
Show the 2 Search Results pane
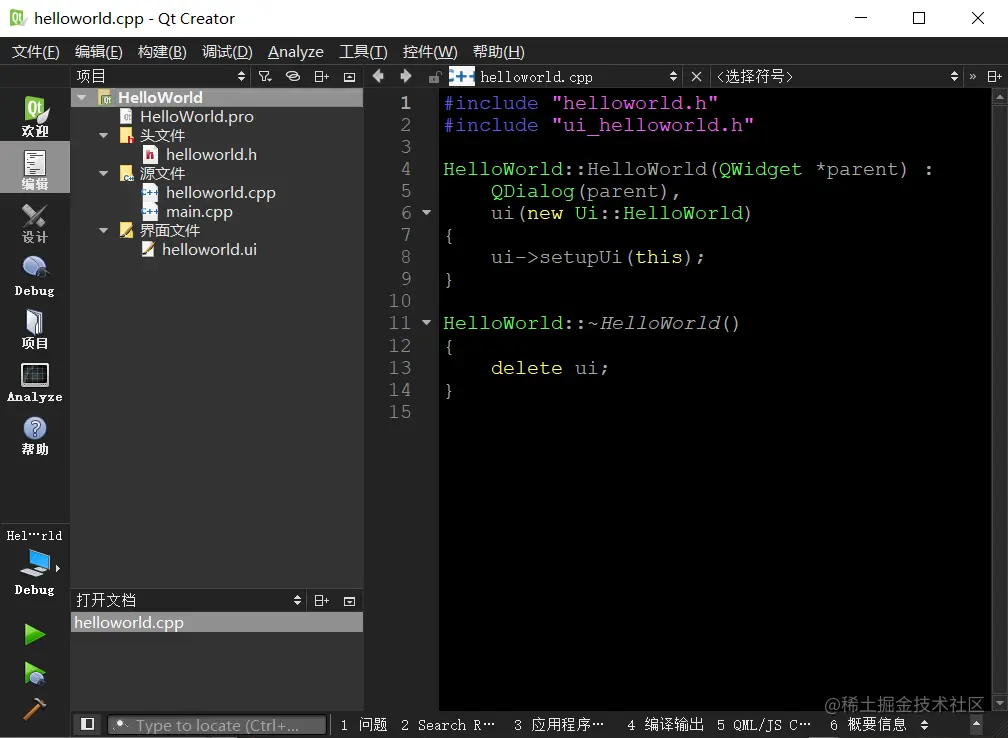(x=448, y=725)
